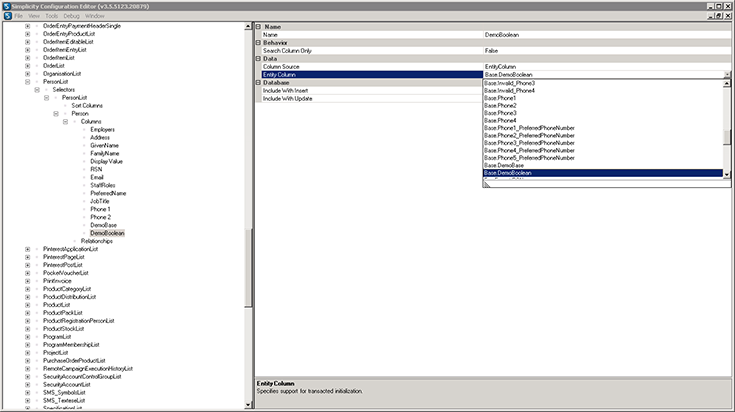Select Base.Phone3 in dropdown list
Screen dimensions: 735x412
click(500, 113)
